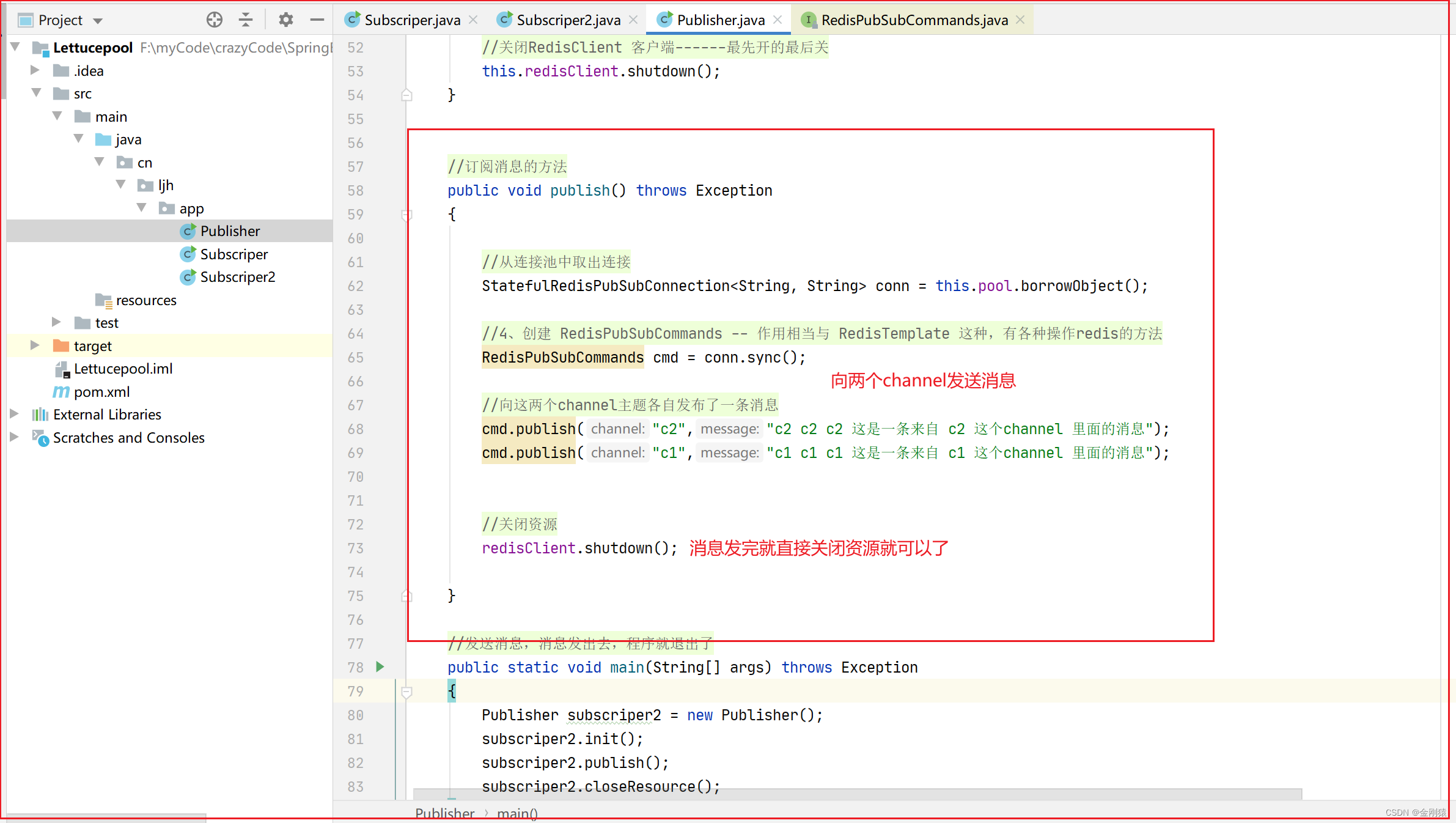Select the Subscriper2 class in tree
Screen dimensions: 1456x823
coord(169,277)
